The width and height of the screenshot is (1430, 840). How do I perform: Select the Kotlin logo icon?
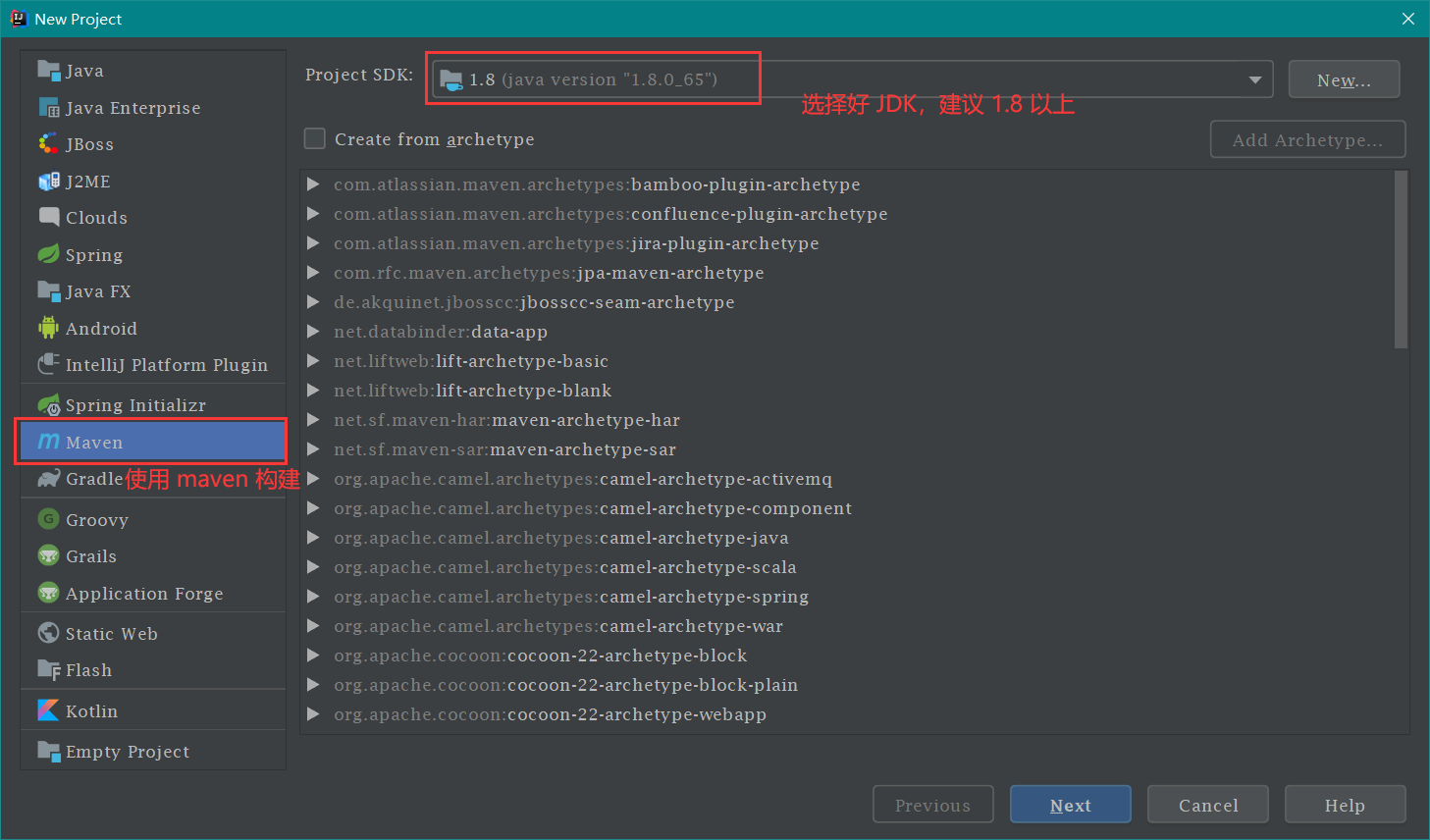(48, 710)
